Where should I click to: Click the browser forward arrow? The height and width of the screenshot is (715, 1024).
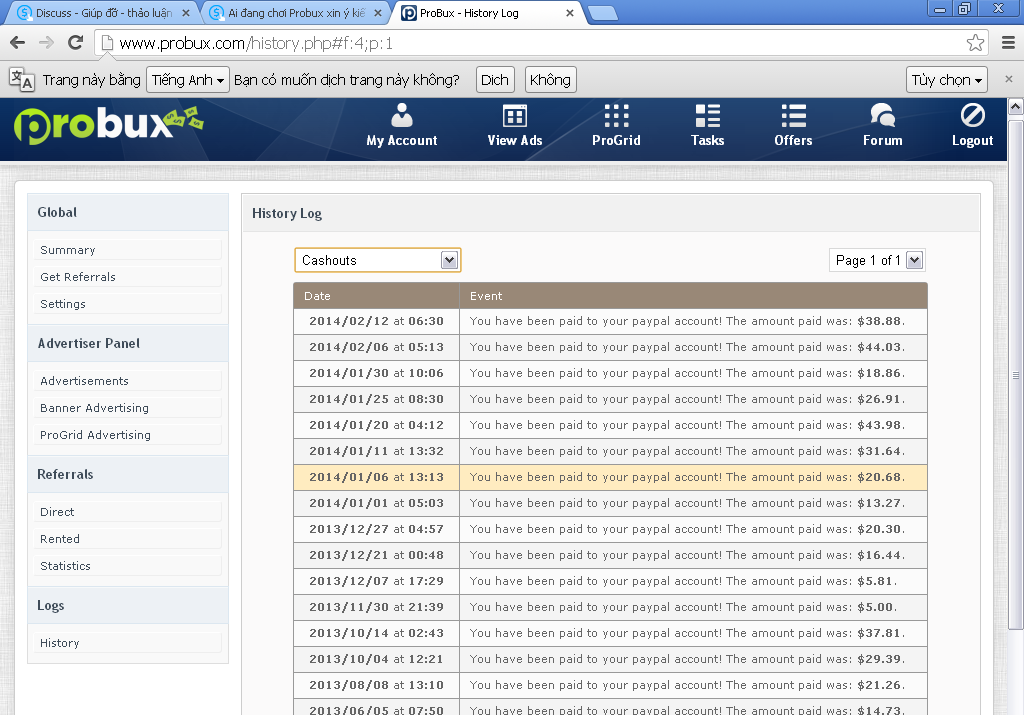click(46, 43)
